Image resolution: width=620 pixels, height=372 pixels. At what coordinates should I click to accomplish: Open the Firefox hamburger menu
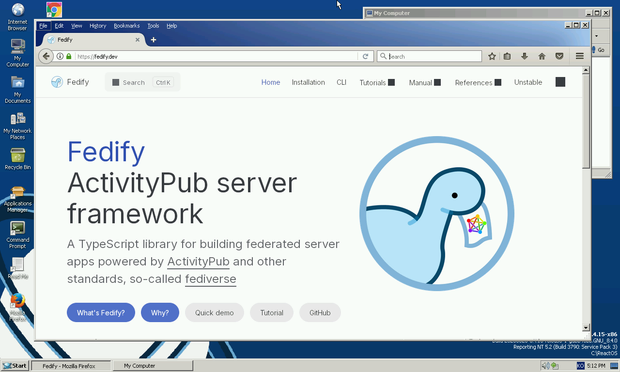(580, 56)
